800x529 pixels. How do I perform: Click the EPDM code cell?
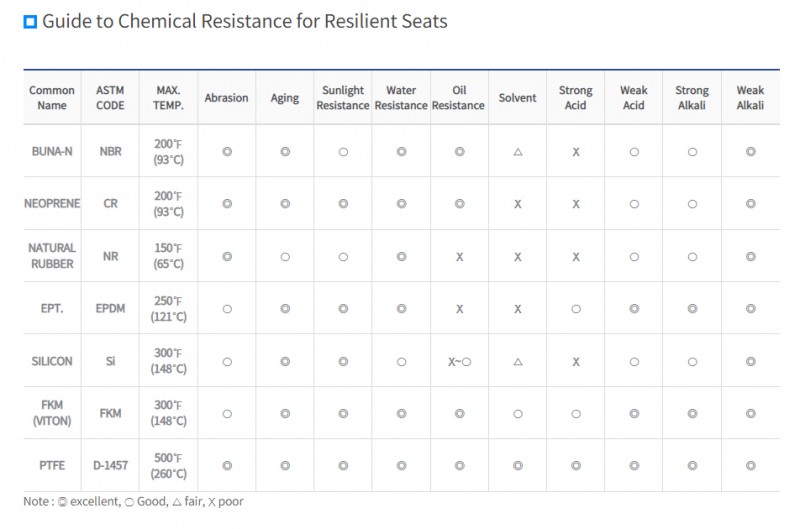click(x=110, y=309)
